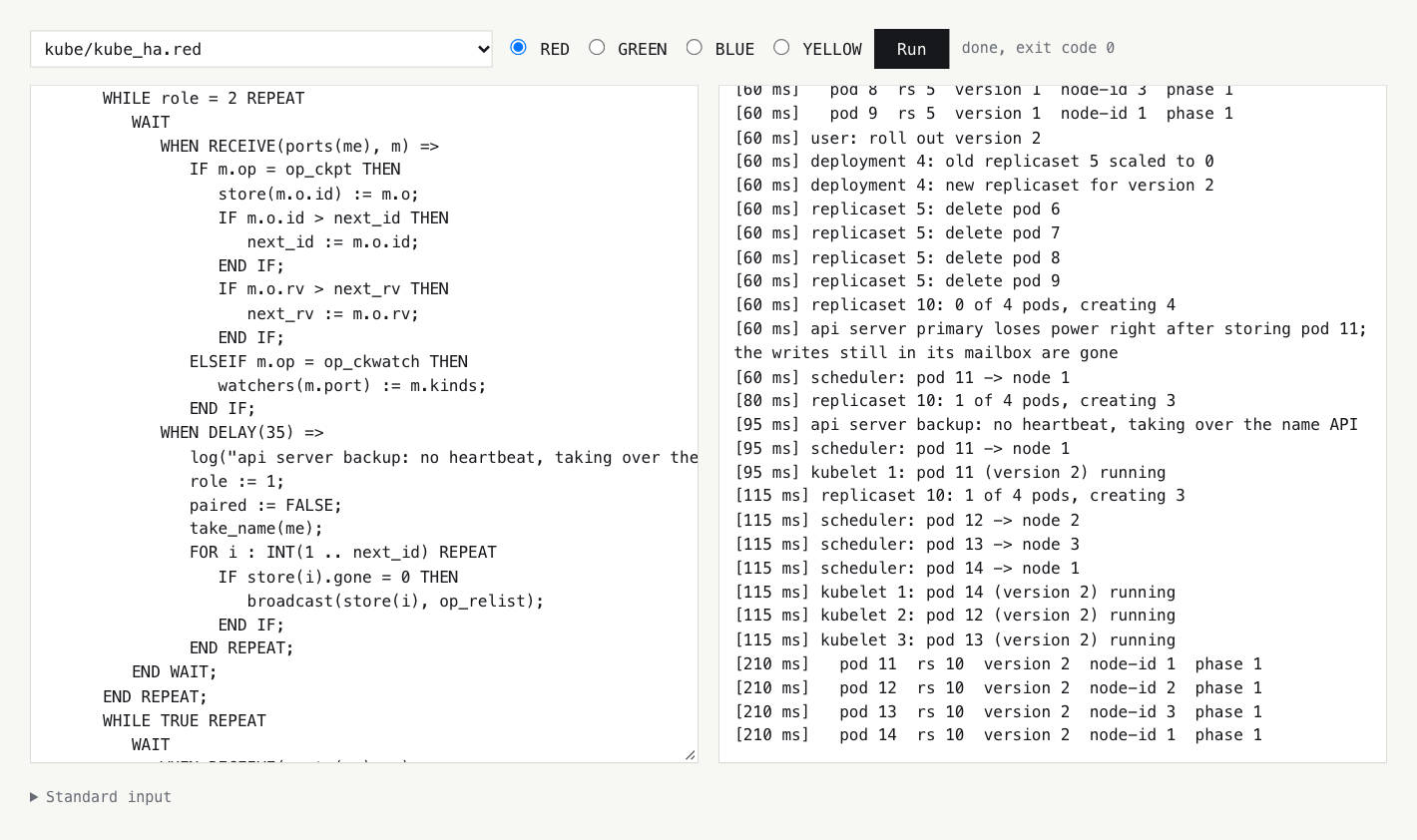Click the 'take_name(me);' code line

point(256,529)
